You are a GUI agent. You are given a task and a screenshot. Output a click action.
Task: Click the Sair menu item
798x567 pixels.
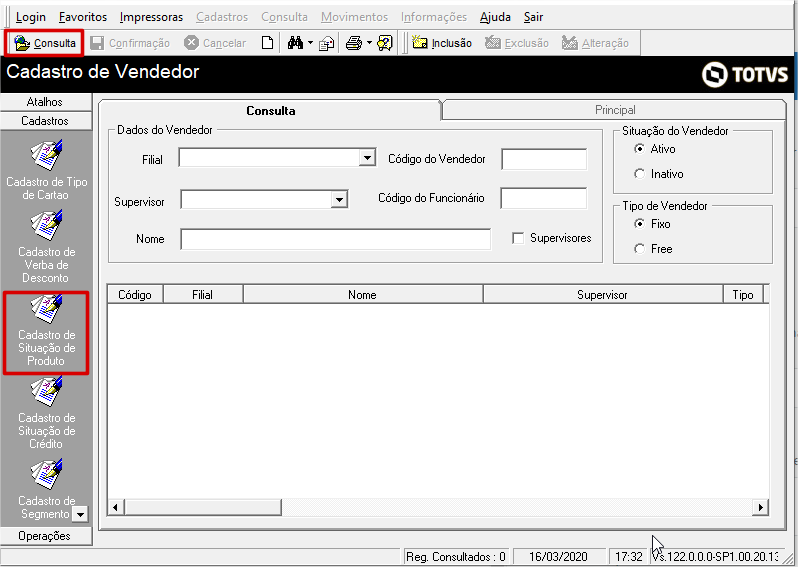[x=533, y=17]
